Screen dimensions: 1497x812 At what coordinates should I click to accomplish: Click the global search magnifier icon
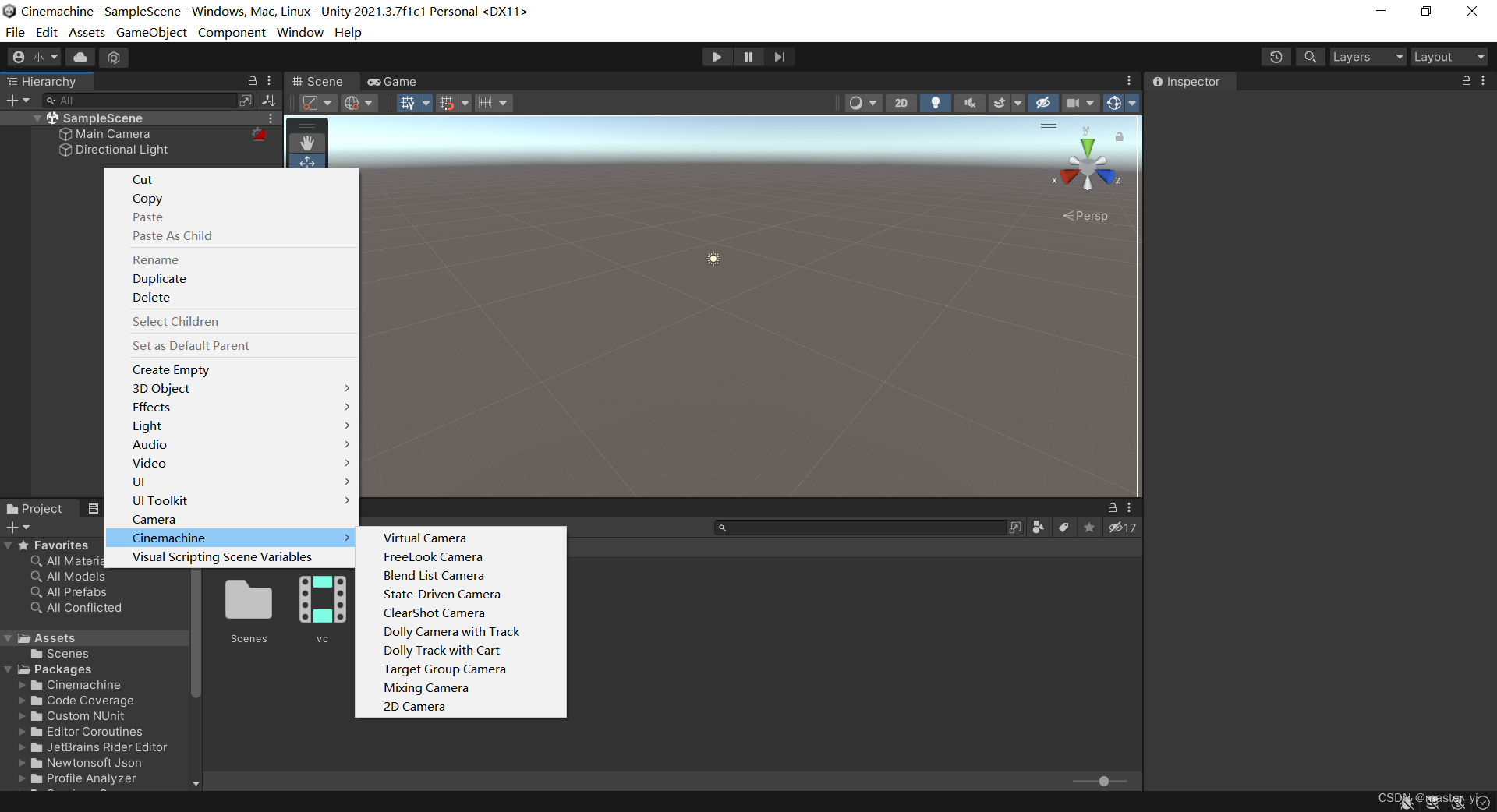(1310, 57)
